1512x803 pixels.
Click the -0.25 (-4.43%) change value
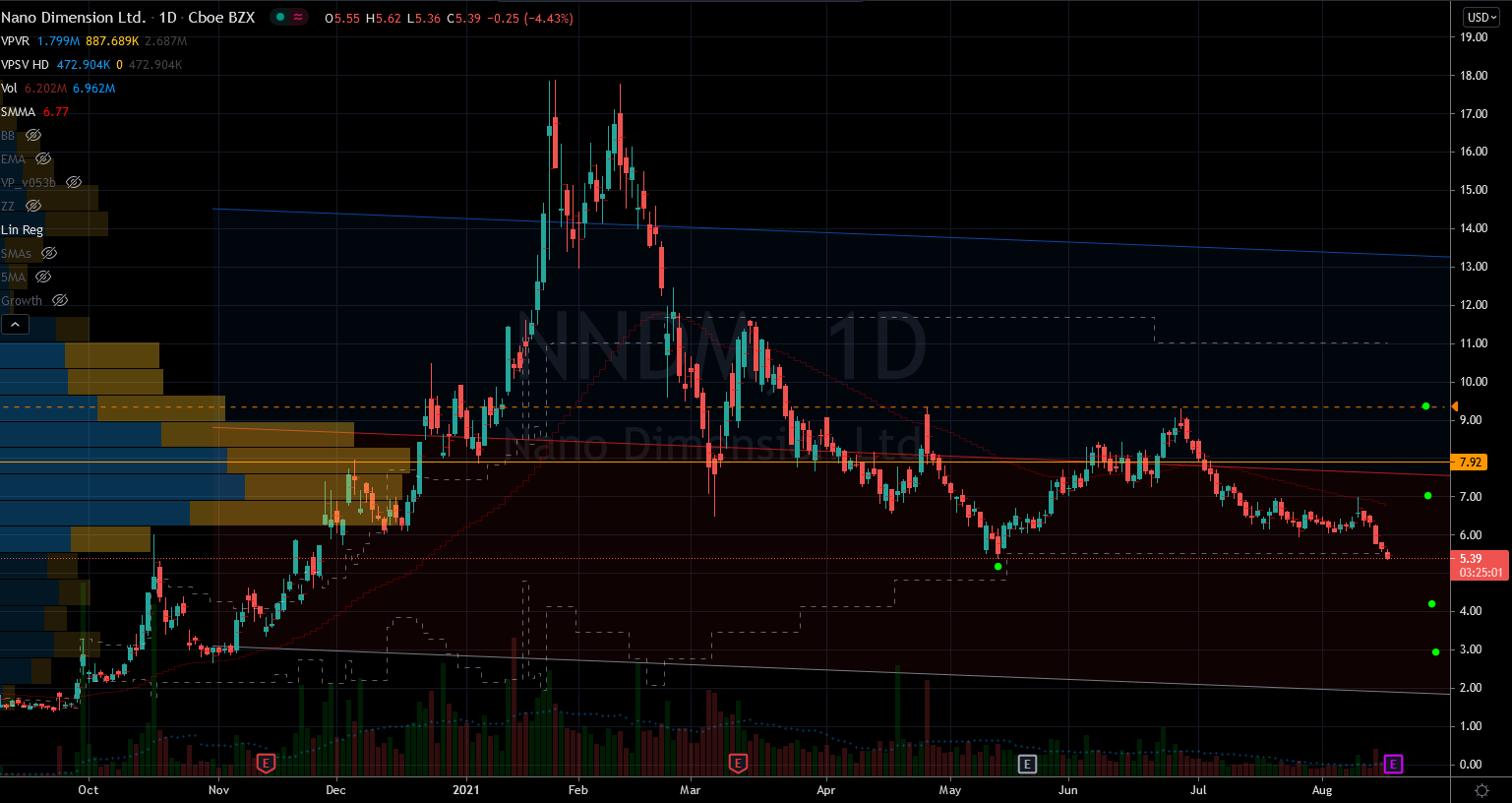[x=532, y=18]
